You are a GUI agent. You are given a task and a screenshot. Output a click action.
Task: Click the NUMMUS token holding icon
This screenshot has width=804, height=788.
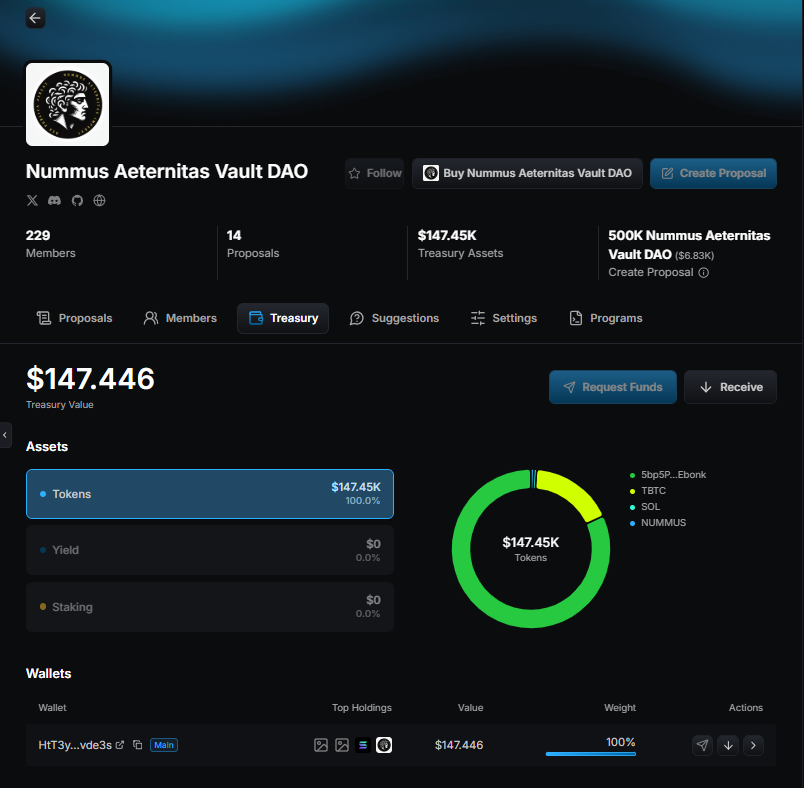(x=384, y=745)
